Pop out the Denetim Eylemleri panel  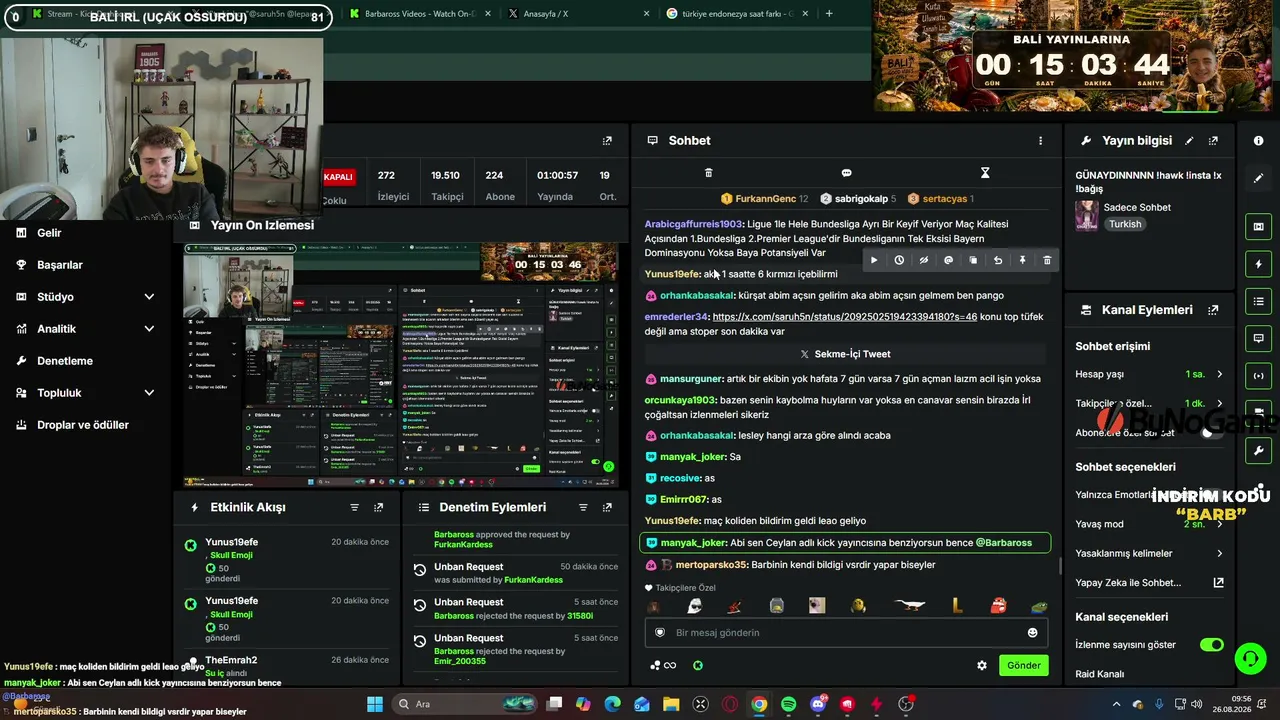point(607,508)
